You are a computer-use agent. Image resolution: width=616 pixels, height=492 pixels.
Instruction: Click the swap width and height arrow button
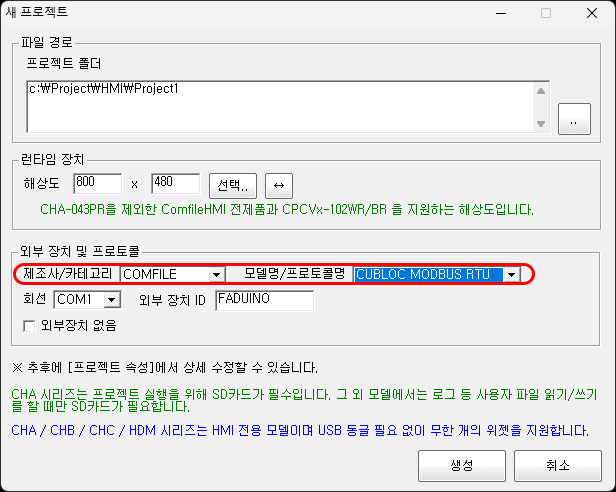pos(280,185)
